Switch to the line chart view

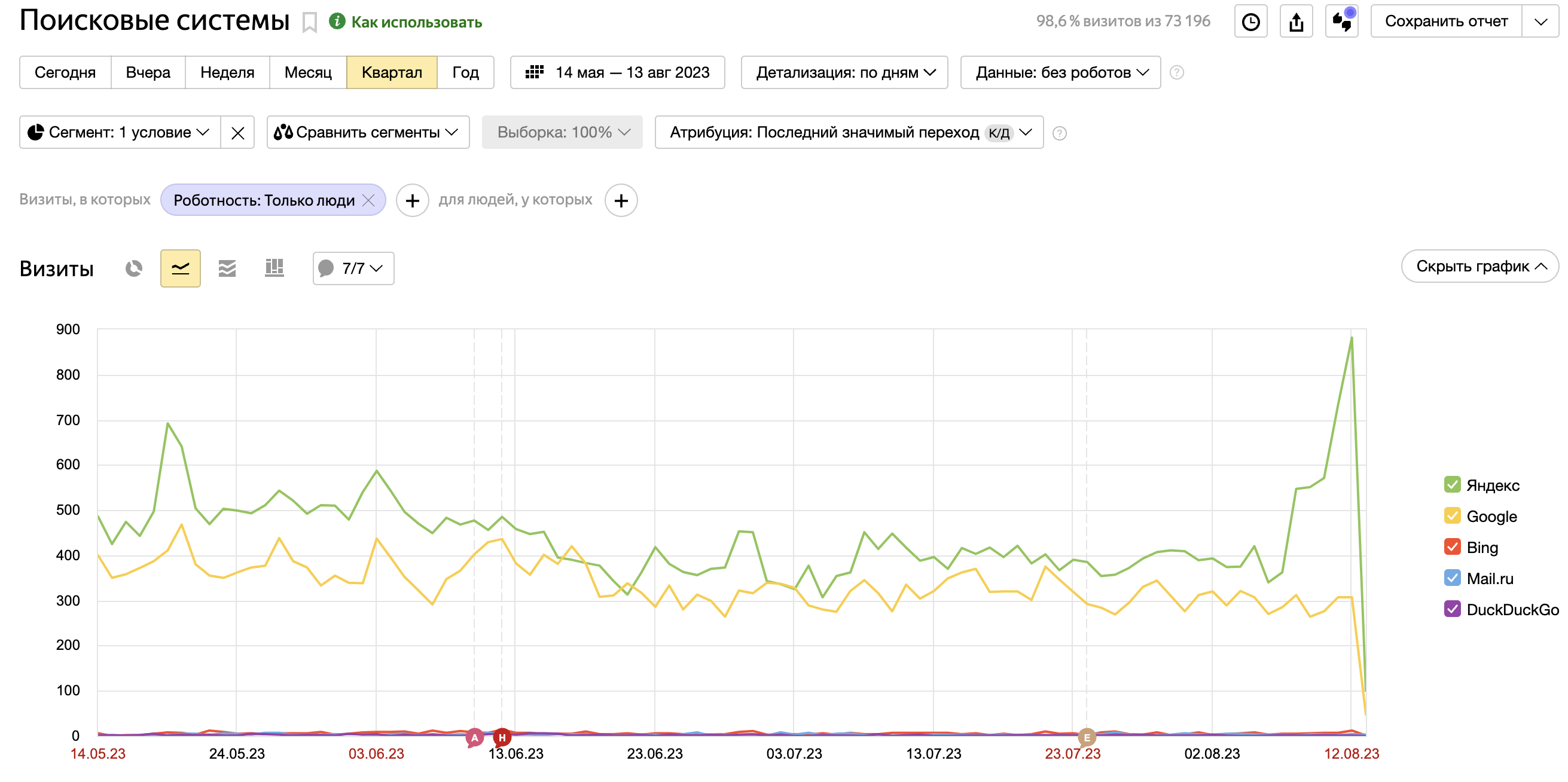click(180, 268)
